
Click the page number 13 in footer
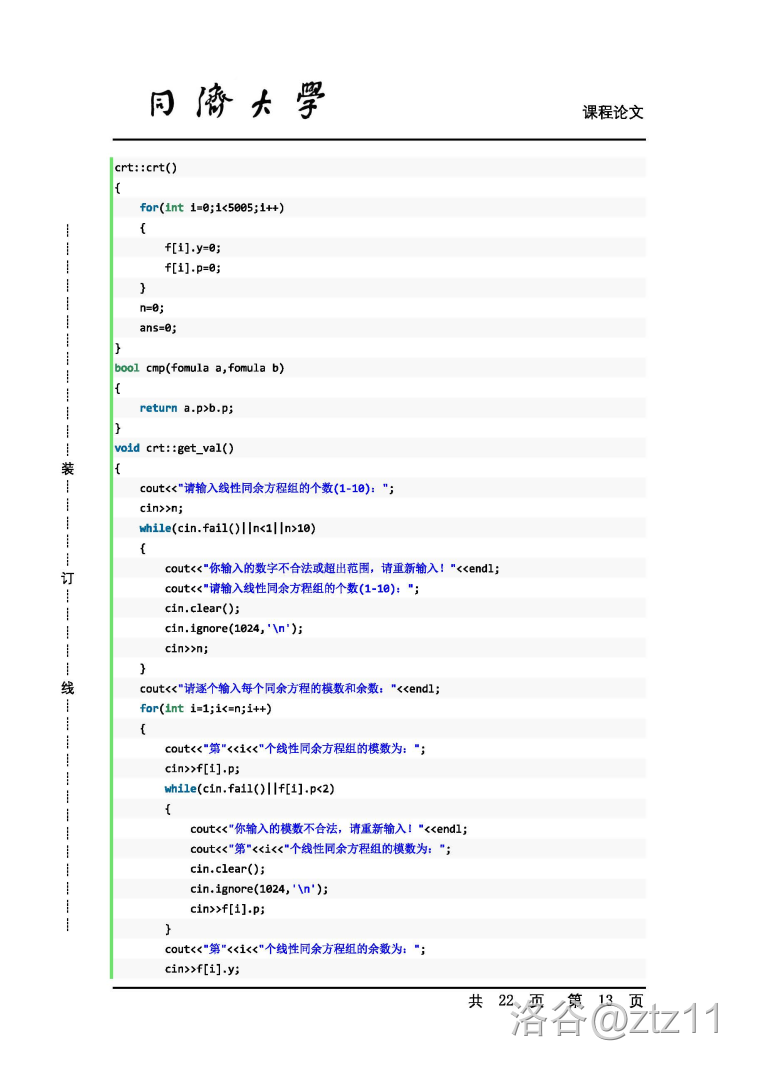point(604,1000)
